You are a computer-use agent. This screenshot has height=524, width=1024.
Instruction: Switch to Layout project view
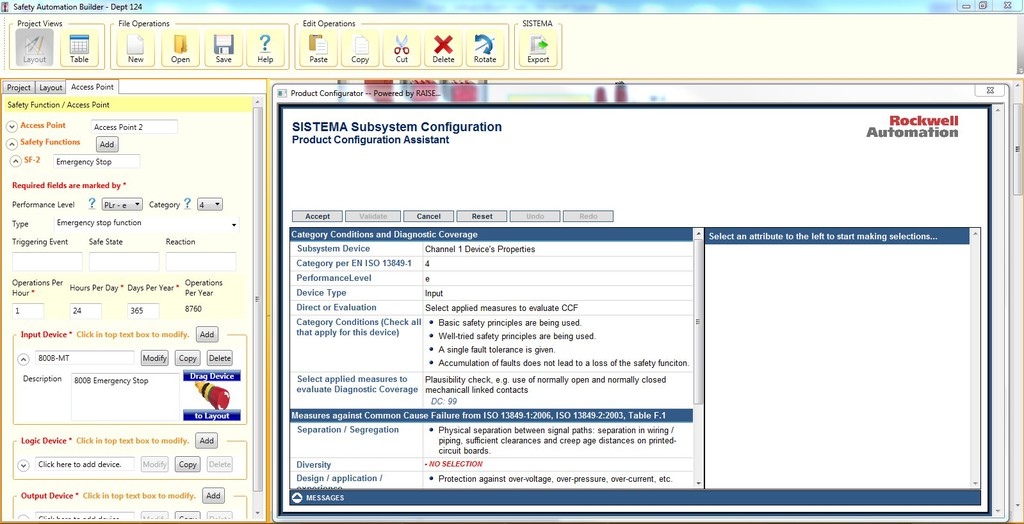(35, 48)
